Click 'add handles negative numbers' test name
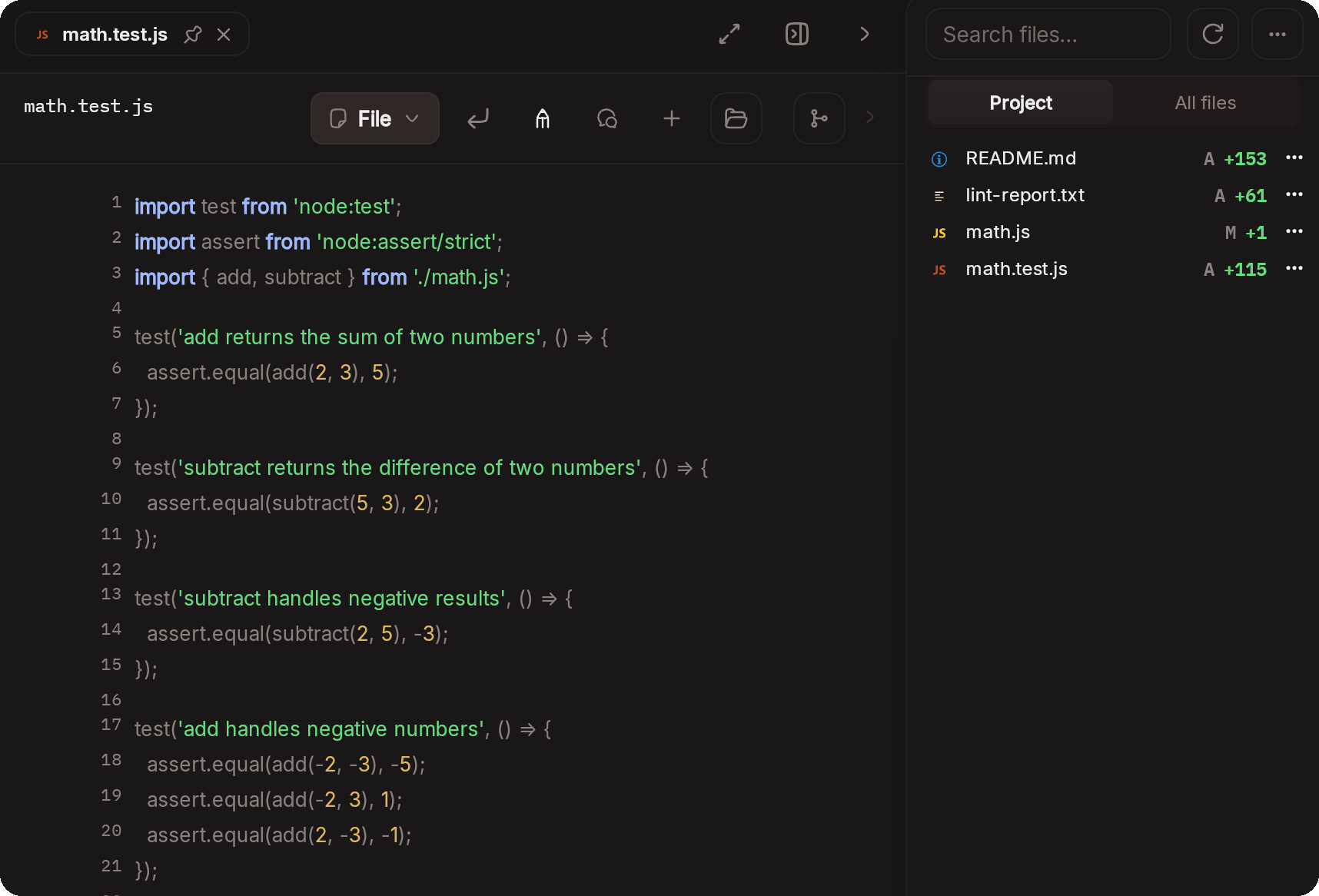 [331, 729]
